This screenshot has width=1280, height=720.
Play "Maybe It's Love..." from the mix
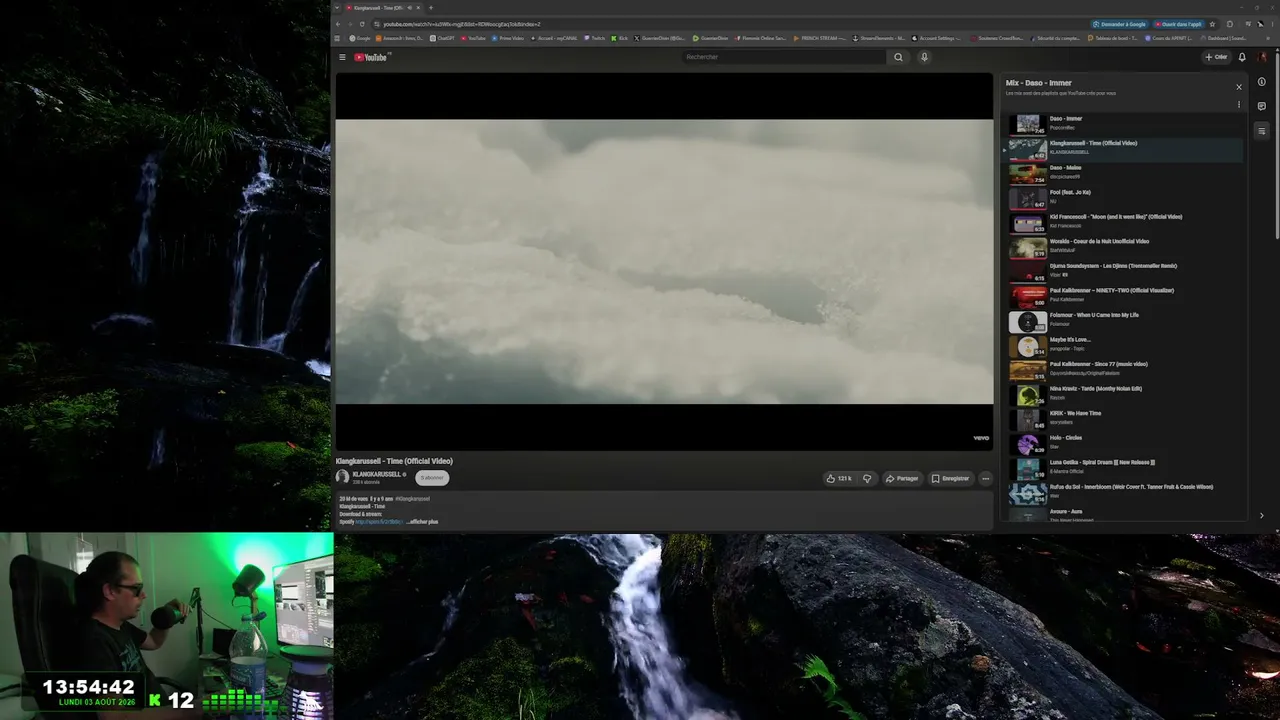[x=1123, y=344]
